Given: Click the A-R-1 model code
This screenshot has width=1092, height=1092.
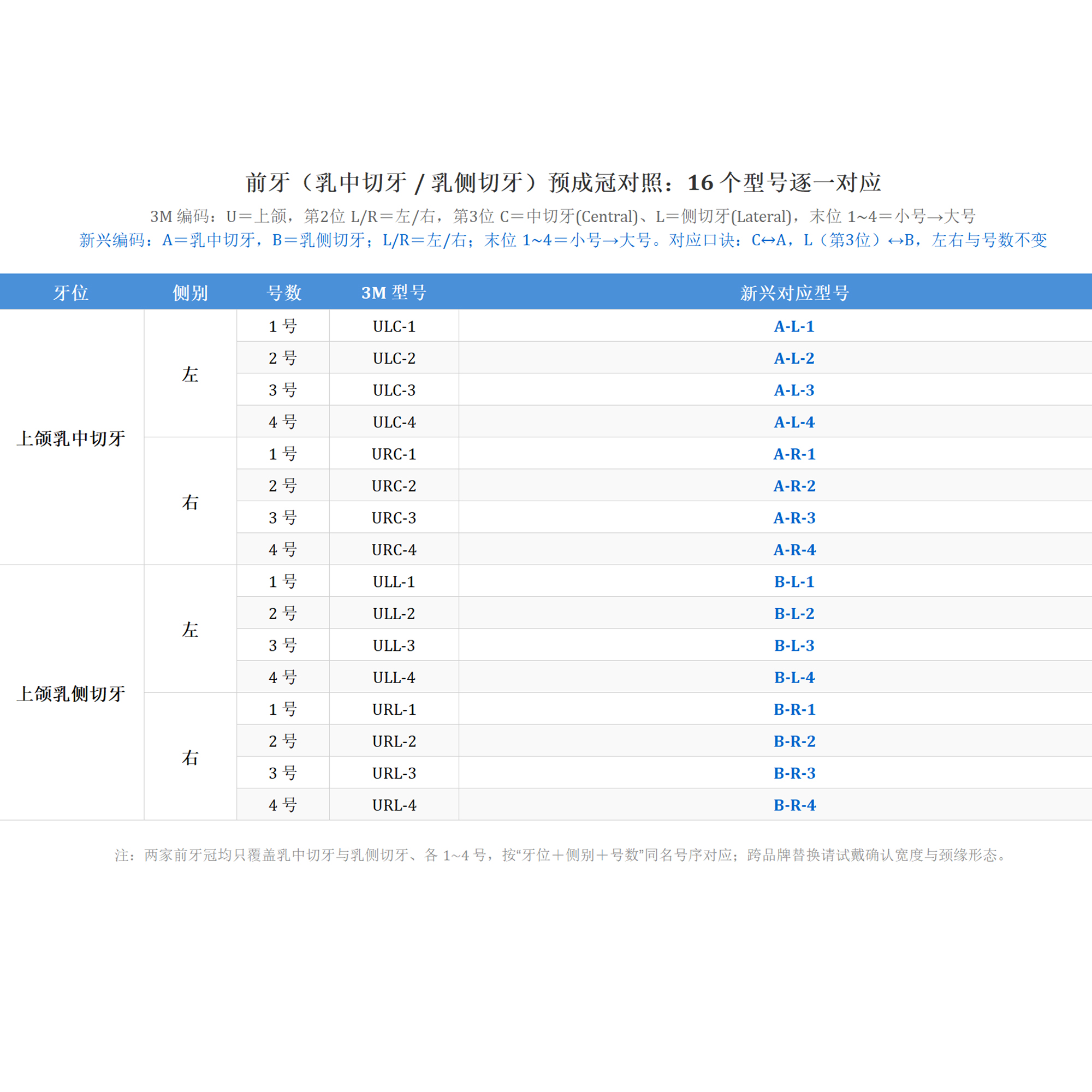Looking at the screenshot, I should click(794, 454).
